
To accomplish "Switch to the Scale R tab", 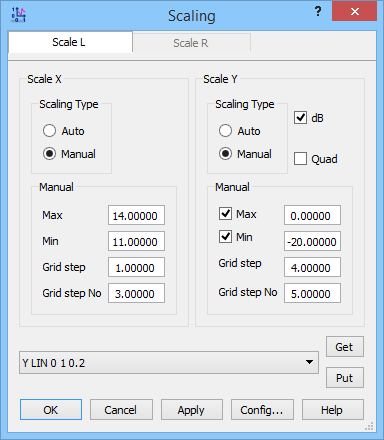I will pyautogui.click(x=191, y=43).
